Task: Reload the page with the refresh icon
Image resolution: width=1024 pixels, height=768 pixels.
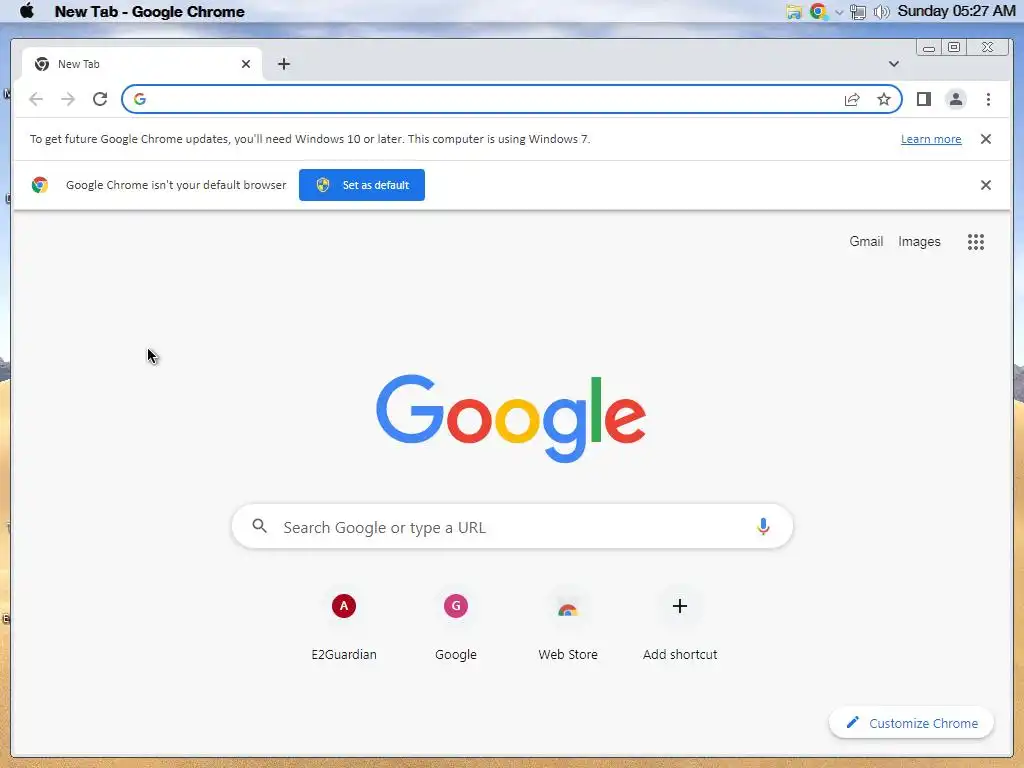Action: (x=100, y=99)
